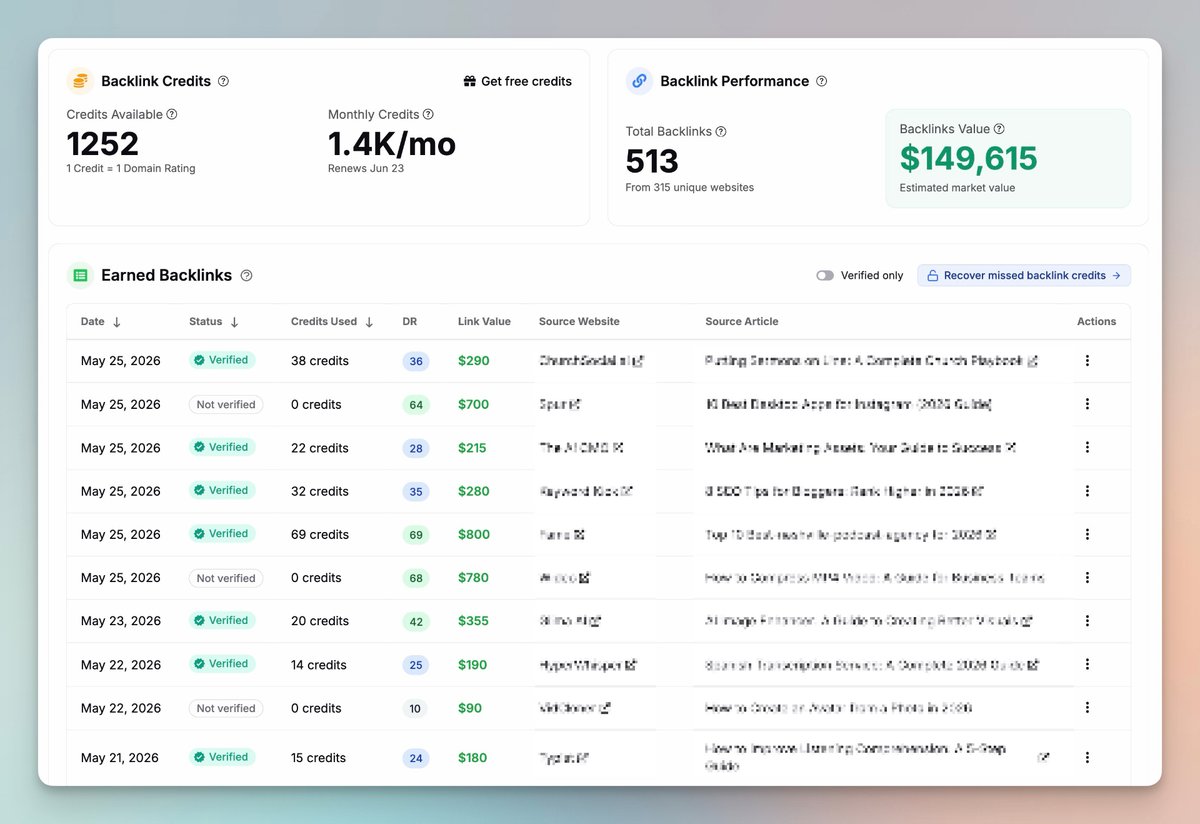Click the $355 link value
This screenshot has height=824, width=1200.
tap(474, 621)
